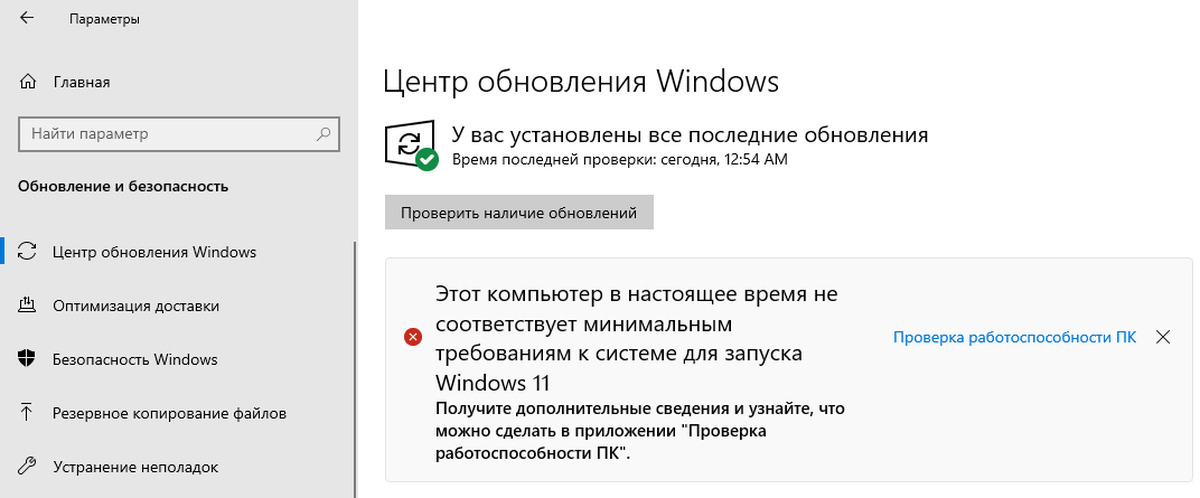Click the Главная home icon
The height and width of the screenshot is (498, 1200).
click(x=30, y=82)
